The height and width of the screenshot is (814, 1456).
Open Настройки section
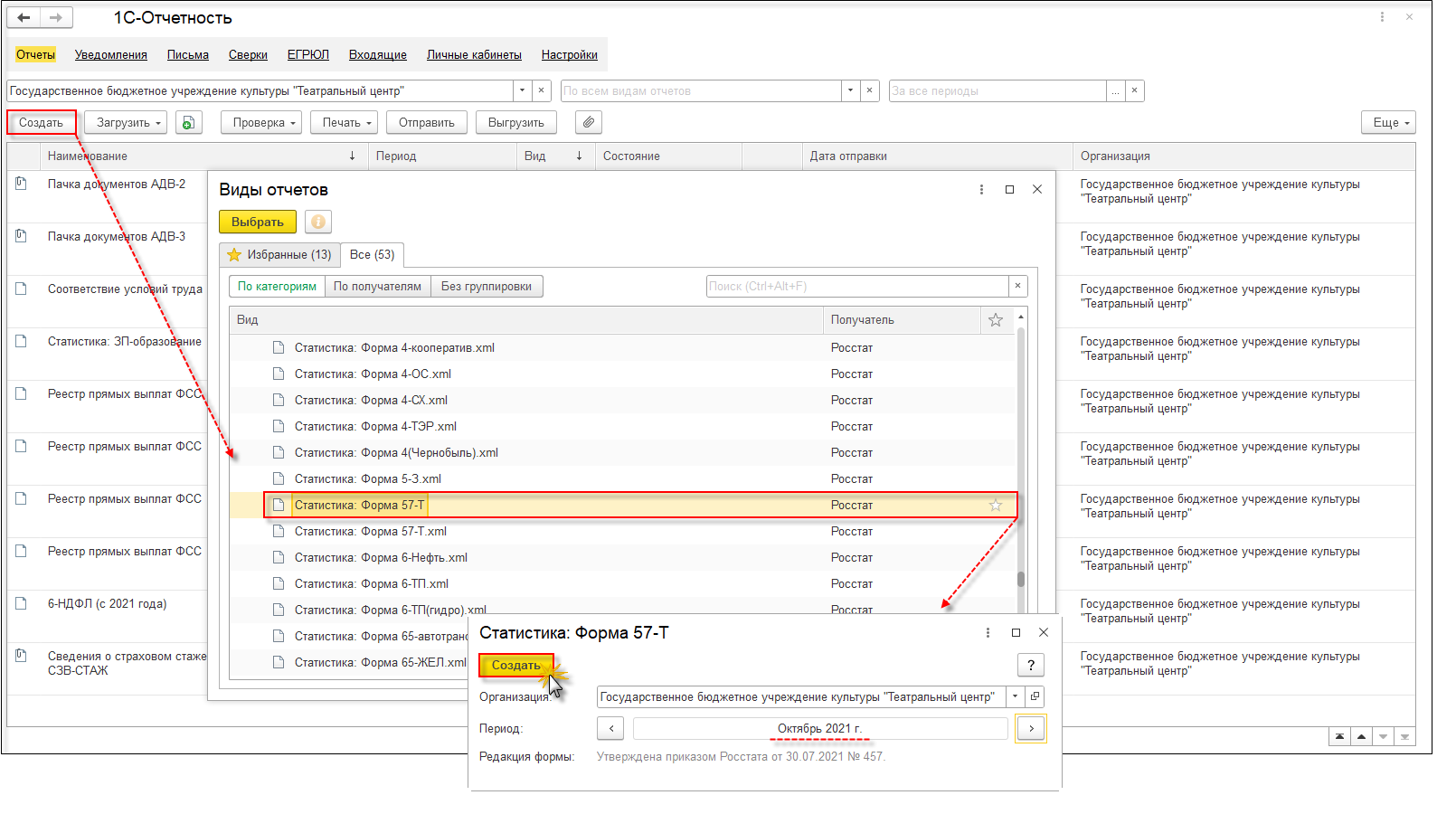tap(569, 54)
